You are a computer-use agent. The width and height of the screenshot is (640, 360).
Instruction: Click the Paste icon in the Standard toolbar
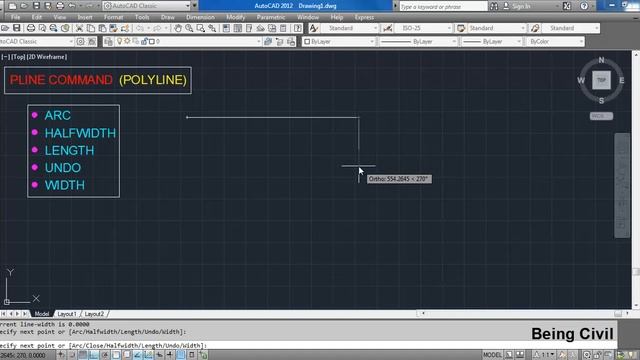pyautogui.click(x=102, y=28)
